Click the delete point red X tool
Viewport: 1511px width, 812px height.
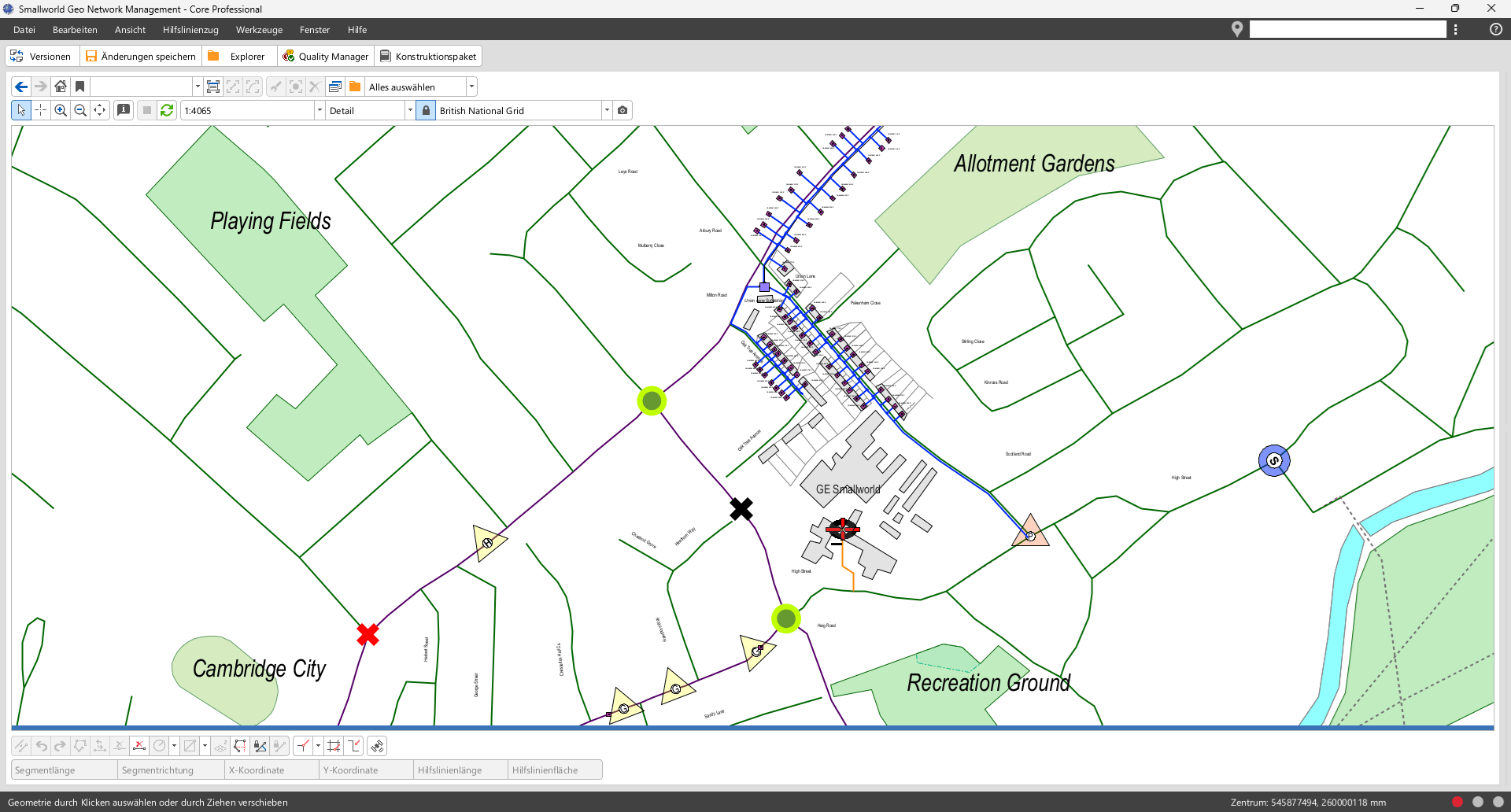coord(139,746)
